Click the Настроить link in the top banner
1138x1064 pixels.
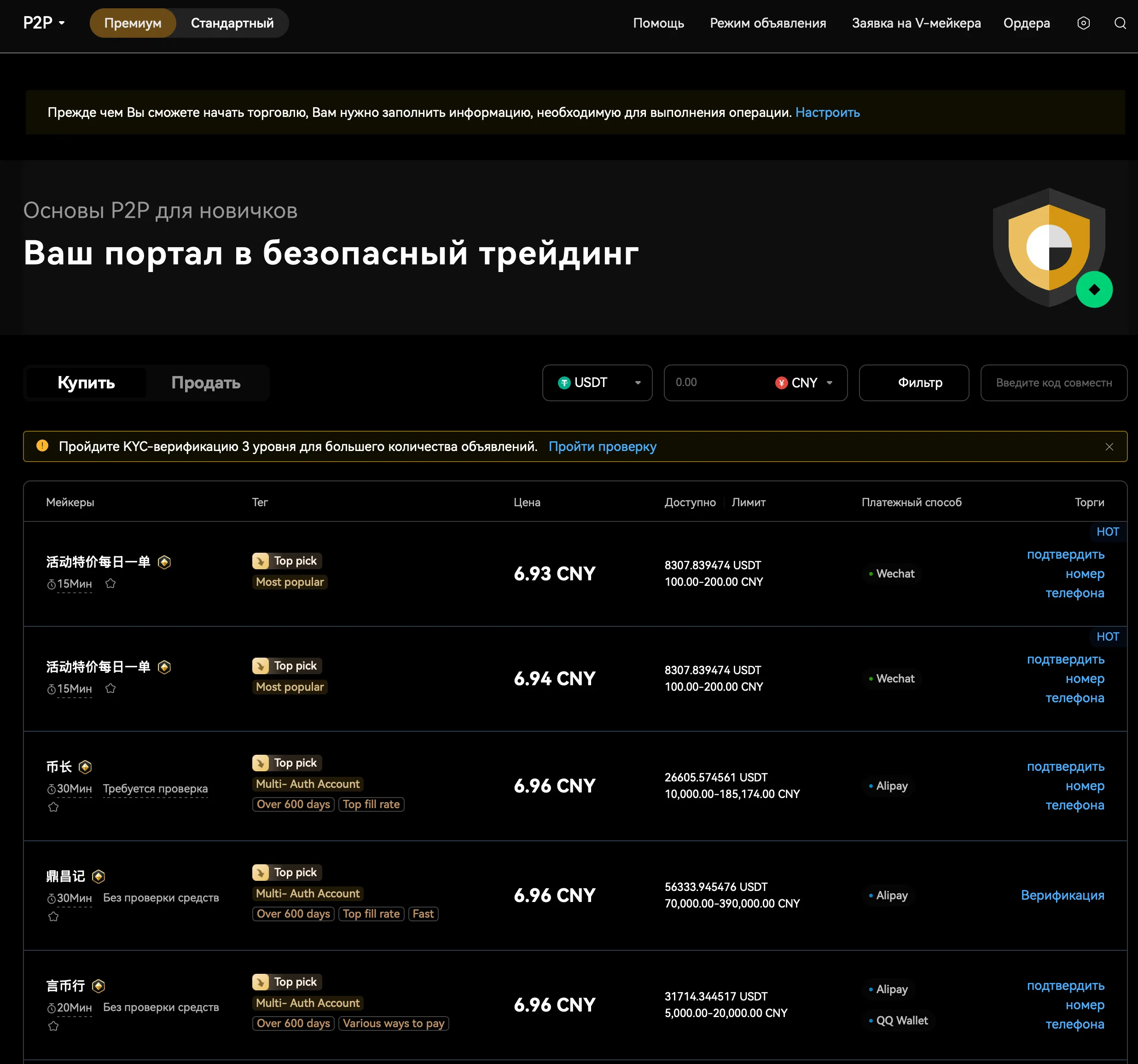tap(828, 112)
